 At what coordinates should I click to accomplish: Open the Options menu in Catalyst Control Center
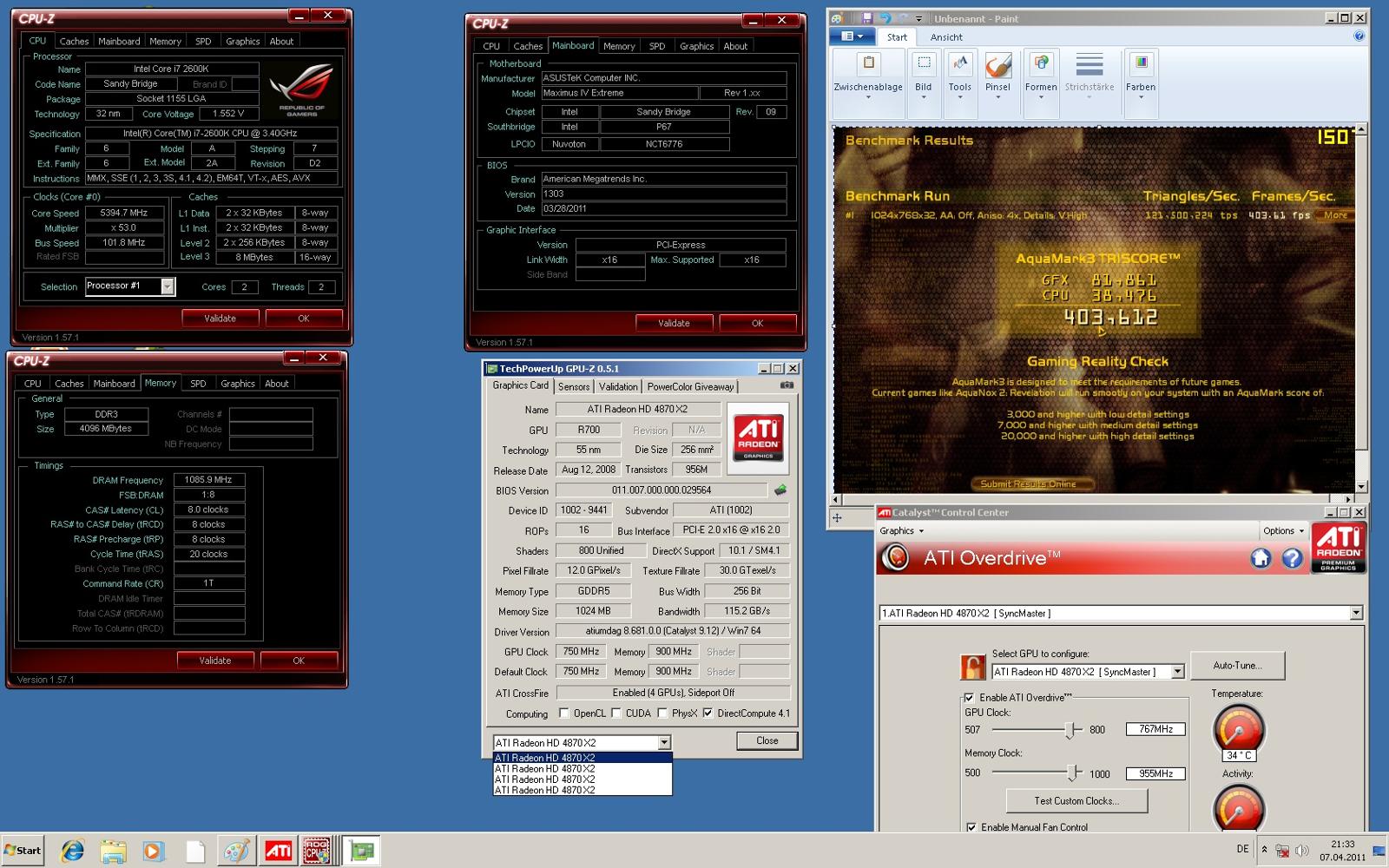pyautogui.click(x=1283, y=530)
